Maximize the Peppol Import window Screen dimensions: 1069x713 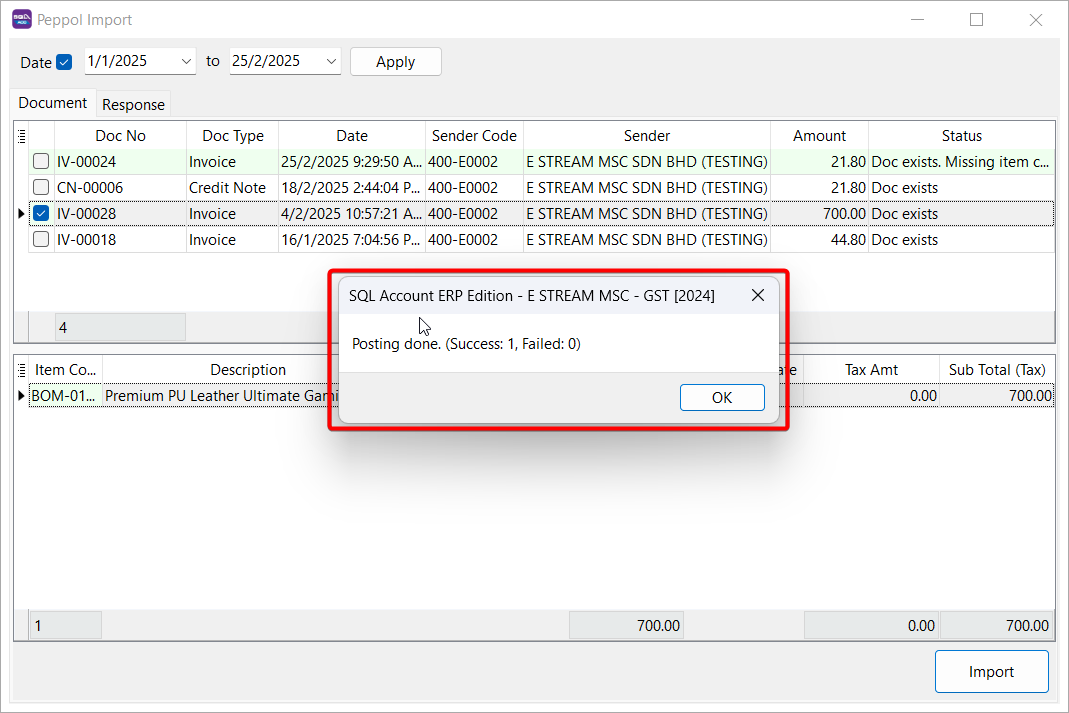pos(976,20)
